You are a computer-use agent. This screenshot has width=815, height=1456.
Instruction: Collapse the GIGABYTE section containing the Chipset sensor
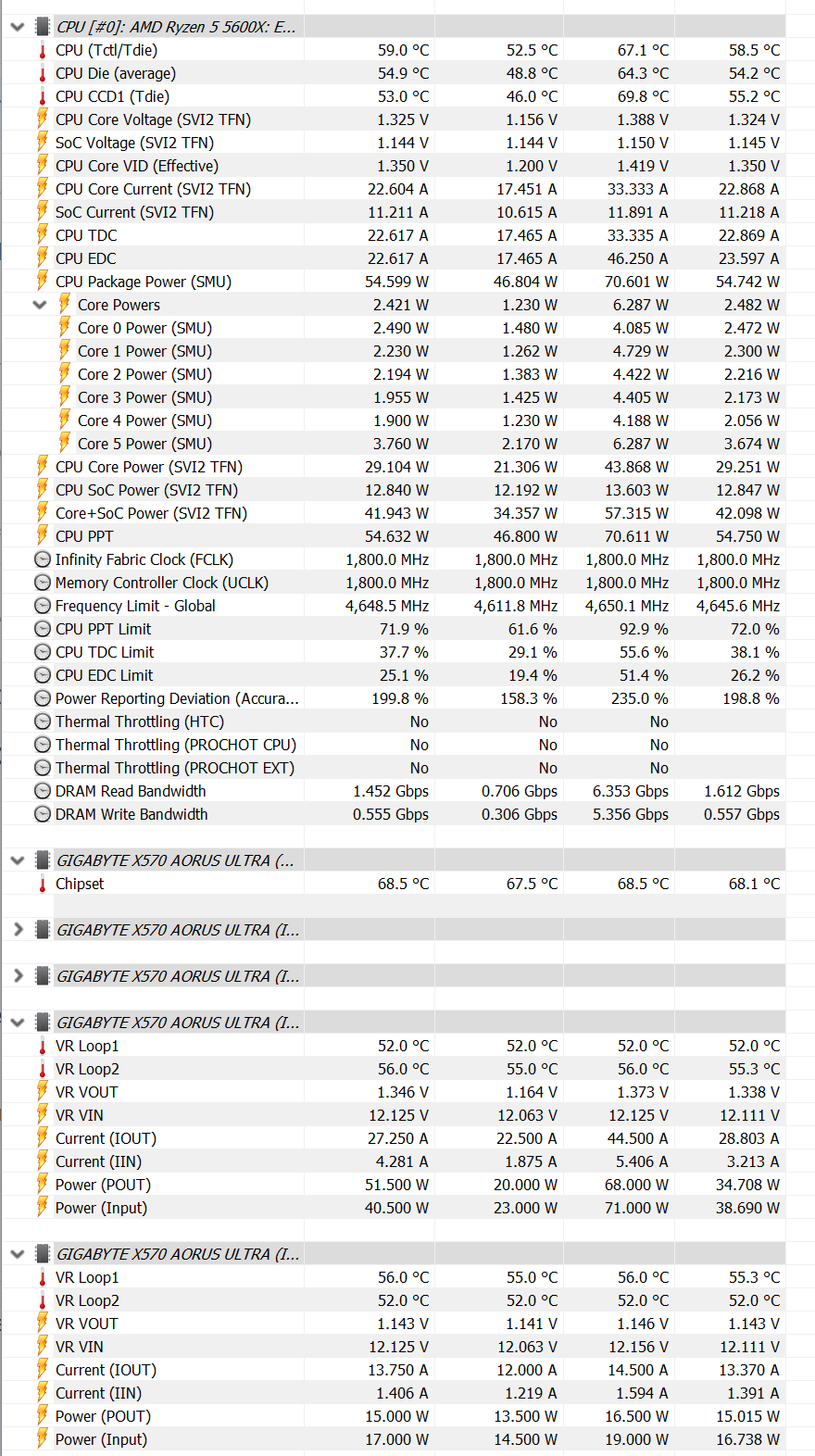pos(17,860)
